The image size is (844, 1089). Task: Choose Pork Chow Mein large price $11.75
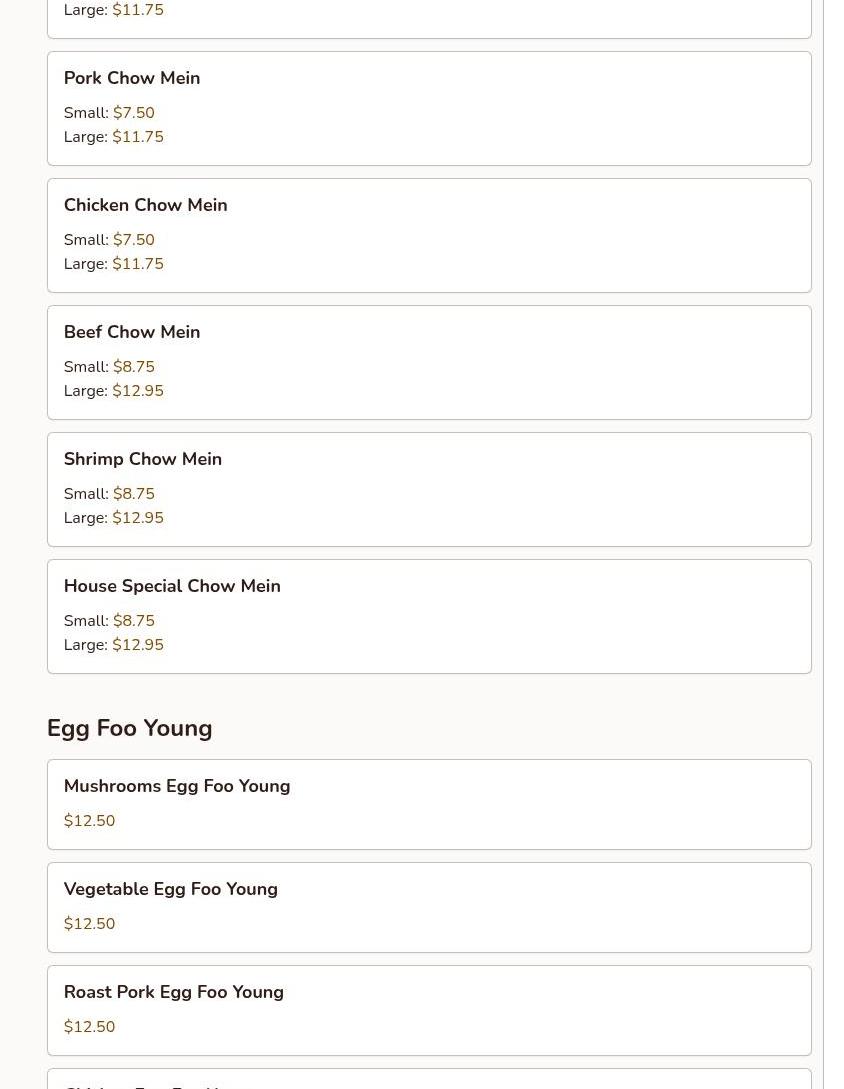(137, 137)
